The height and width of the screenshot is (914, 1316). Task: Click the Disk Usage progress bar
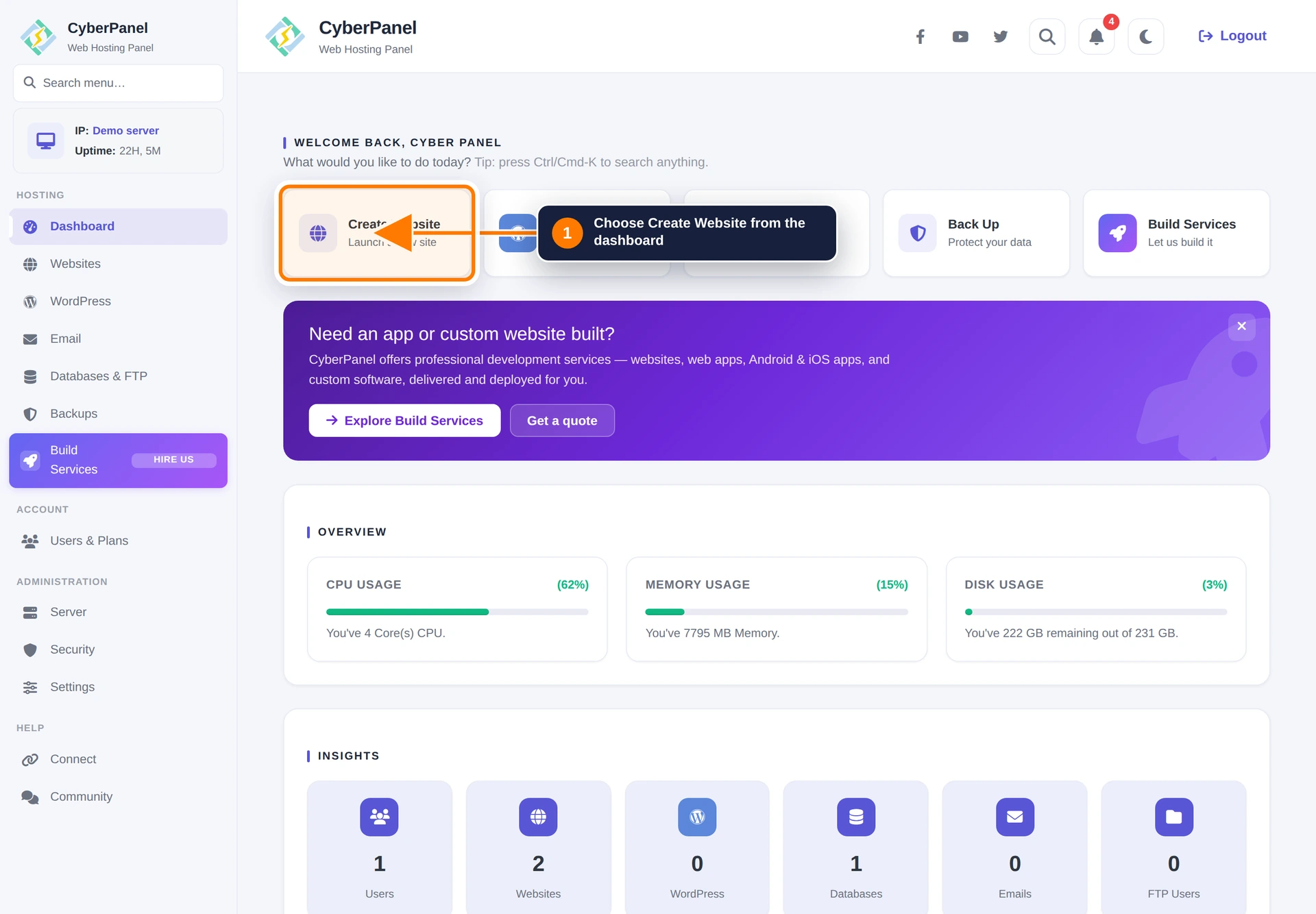(1096, 612)
